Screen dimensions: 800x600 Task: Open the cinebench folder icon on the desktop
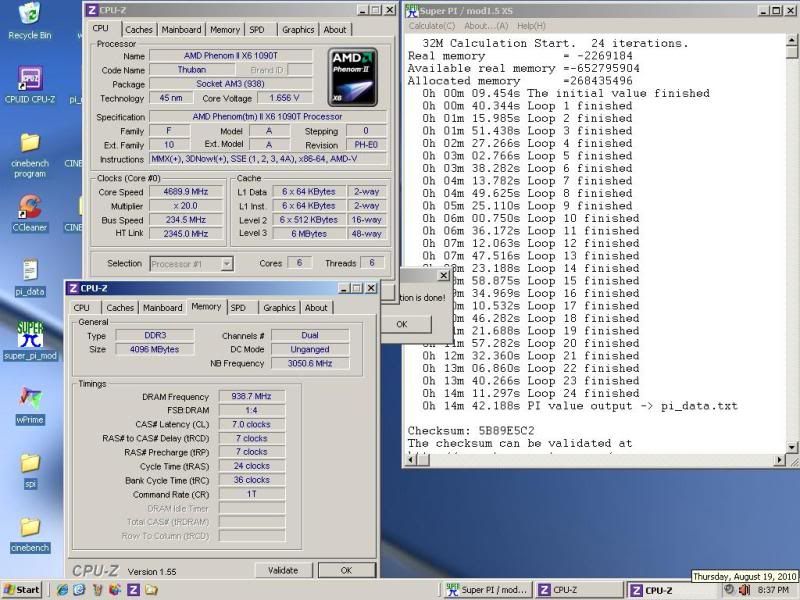point(30,534)
